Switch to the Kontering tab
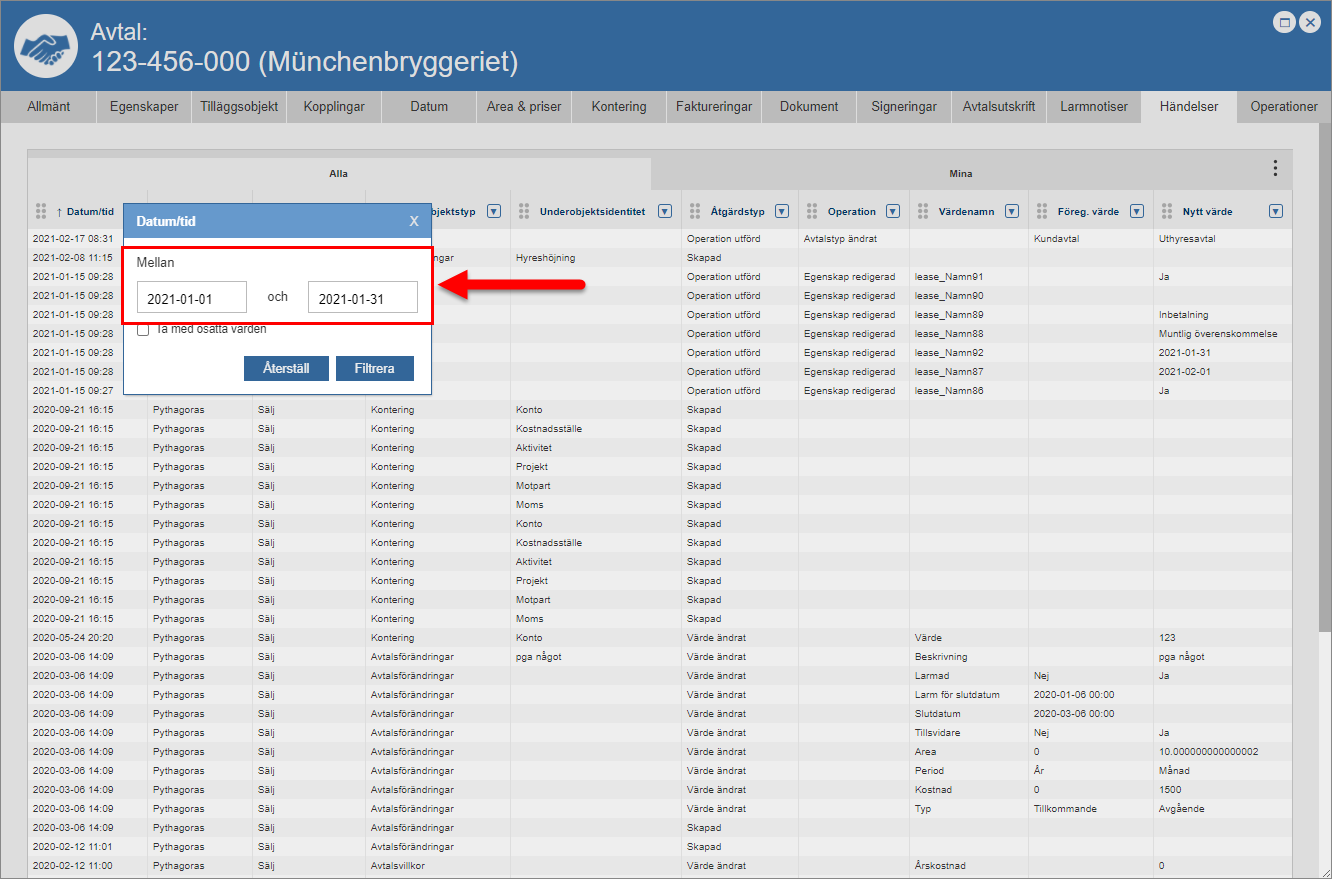The height and width of the screenshot is (879, 1332). (619, 107)
